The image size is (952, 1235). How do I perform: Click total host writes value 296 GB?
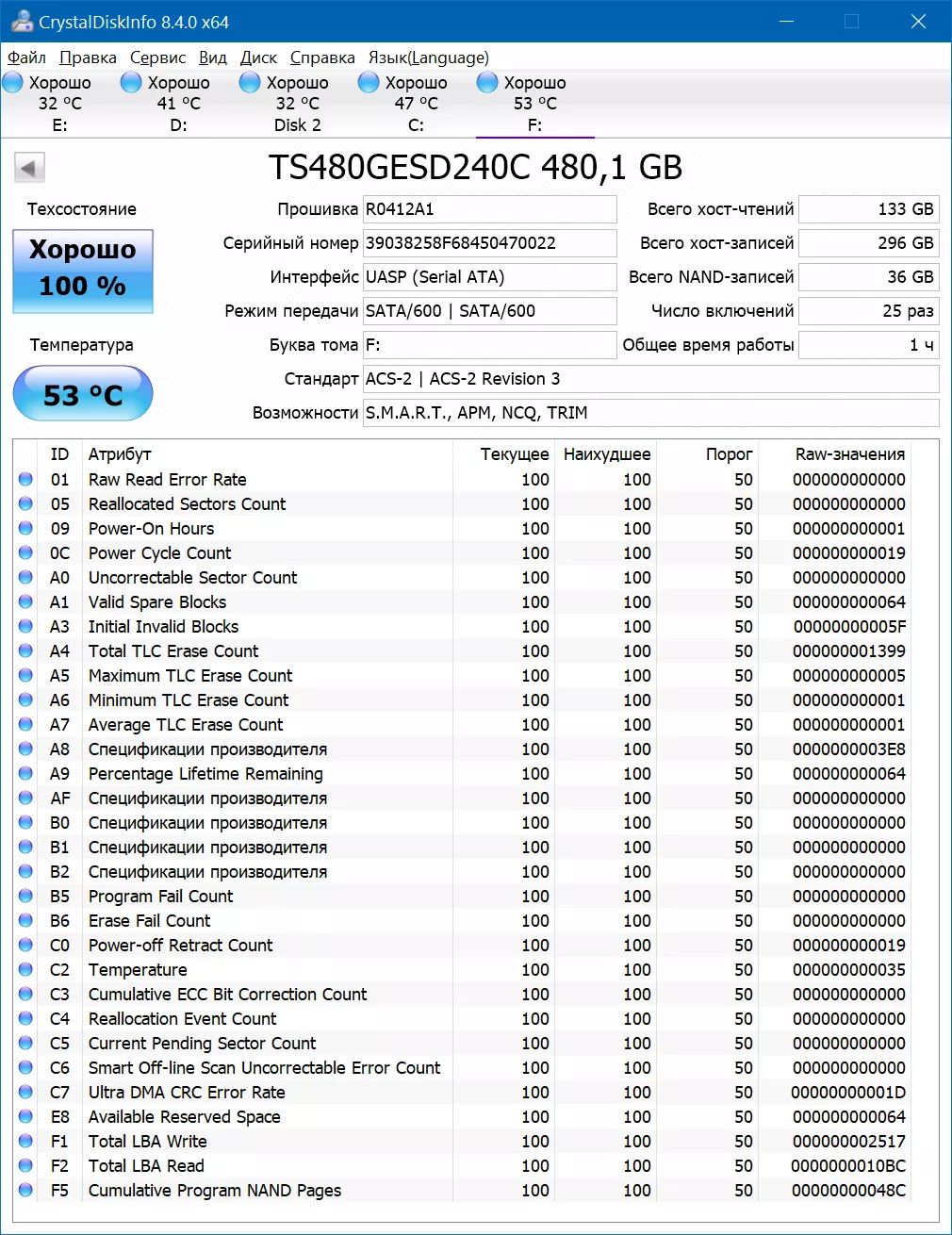868,243
